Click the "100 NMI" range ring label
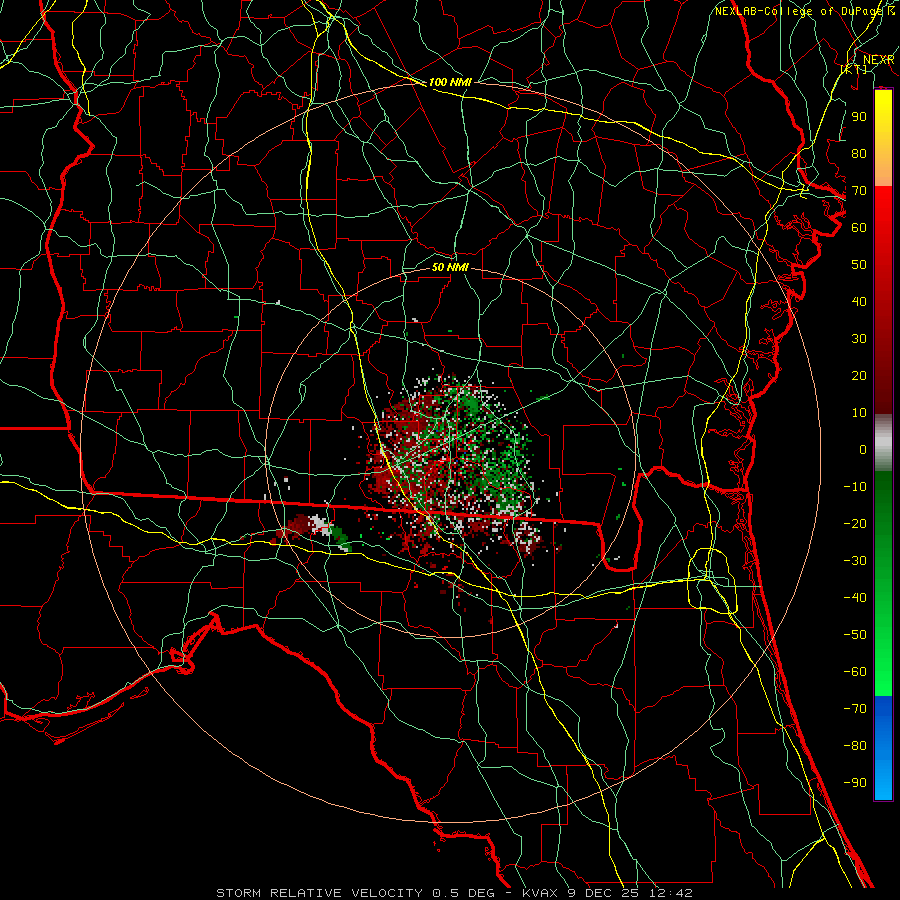Viewport: 900px width, 900px height. pyautogui.click(x=450, y=82)
